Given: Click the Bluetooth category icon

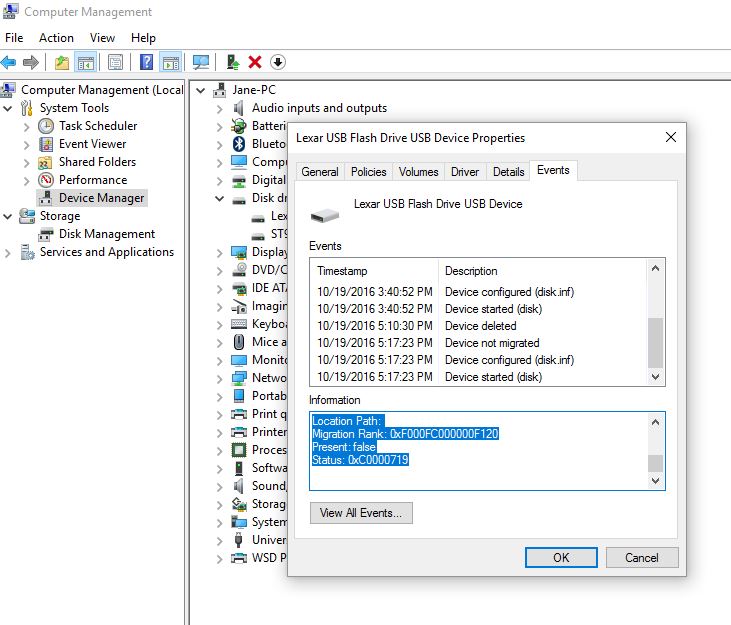Looking at the screenshot, I should (x=239, y=144).
